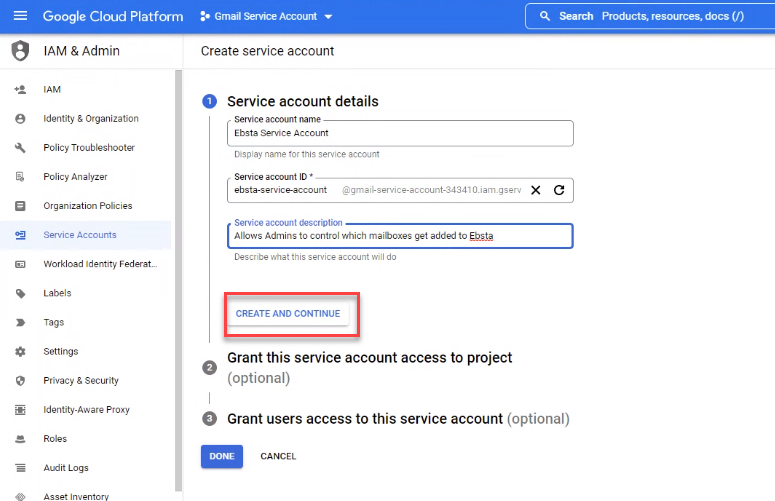Click the Service account name field
Viewport: 775px width, 501px height.
click(x=400, y=133)
